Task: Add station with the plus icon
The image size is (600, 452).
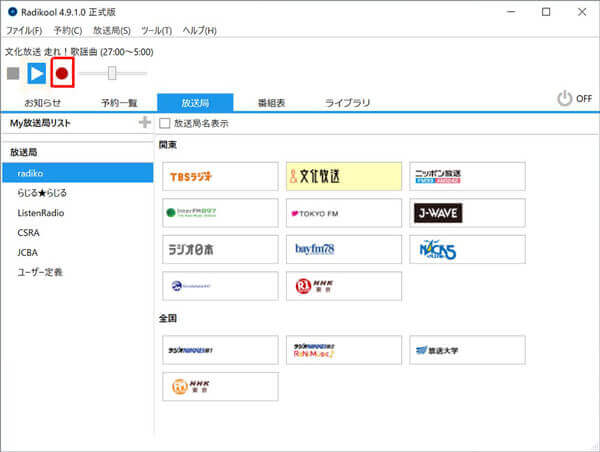Action: click(145, 123)
